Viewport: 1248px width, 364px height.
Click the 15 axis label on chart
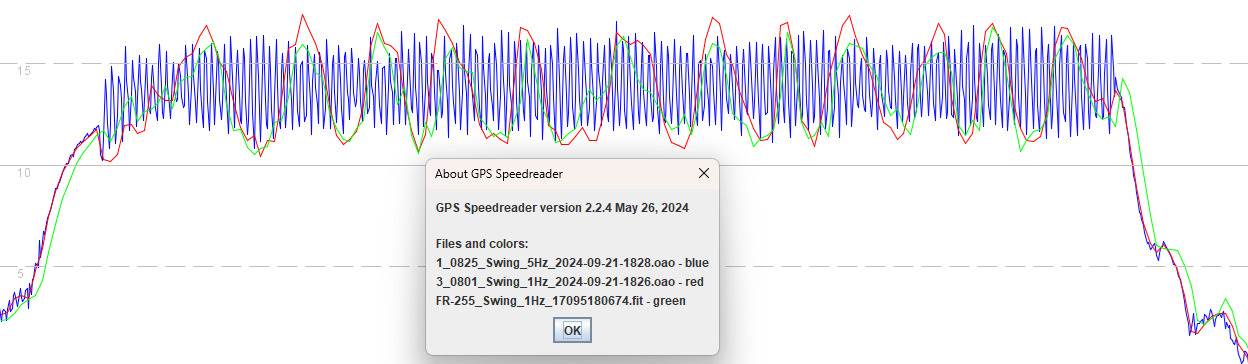pos(24,71)
